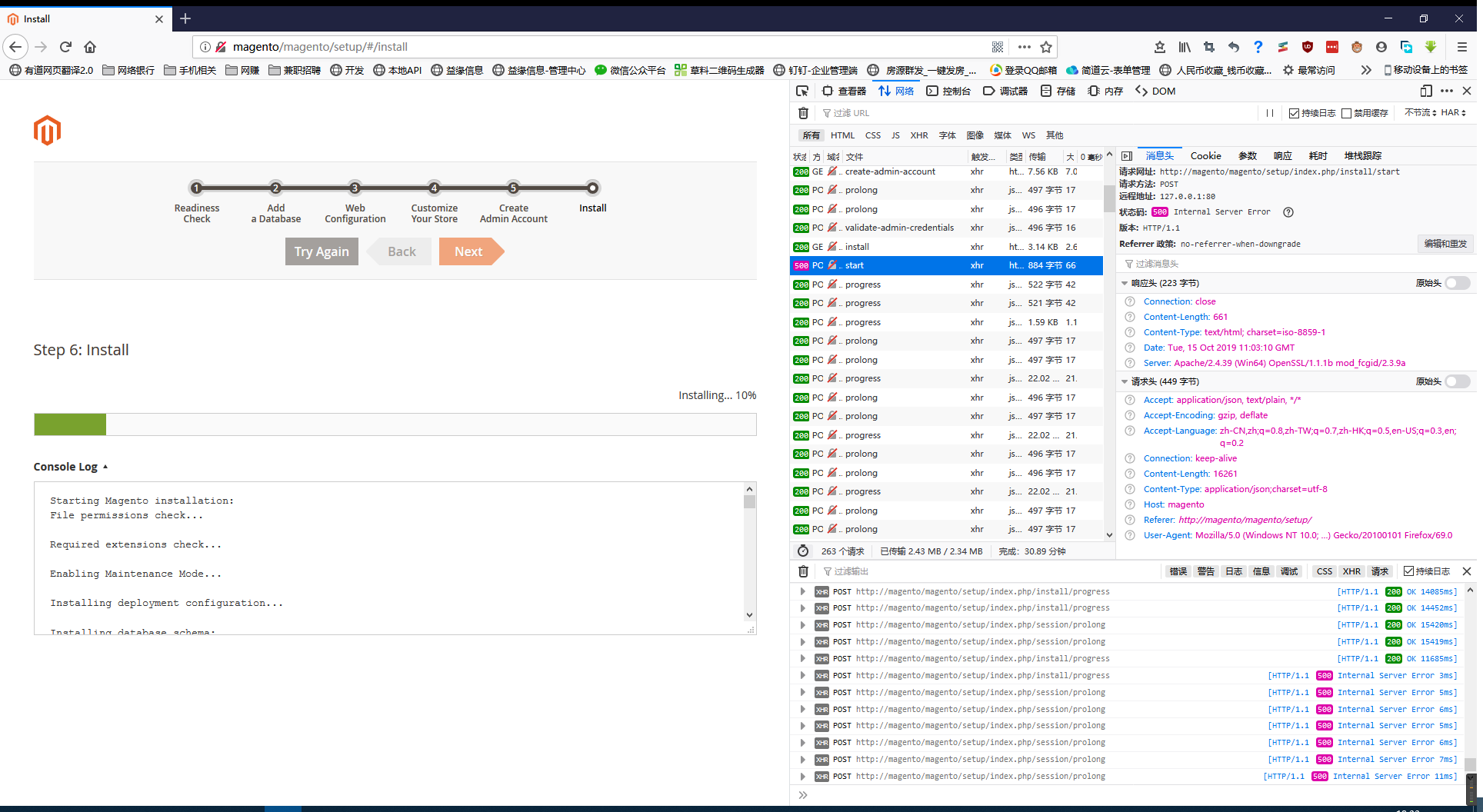Click the 编辑和重发 button

point(1445,244)
